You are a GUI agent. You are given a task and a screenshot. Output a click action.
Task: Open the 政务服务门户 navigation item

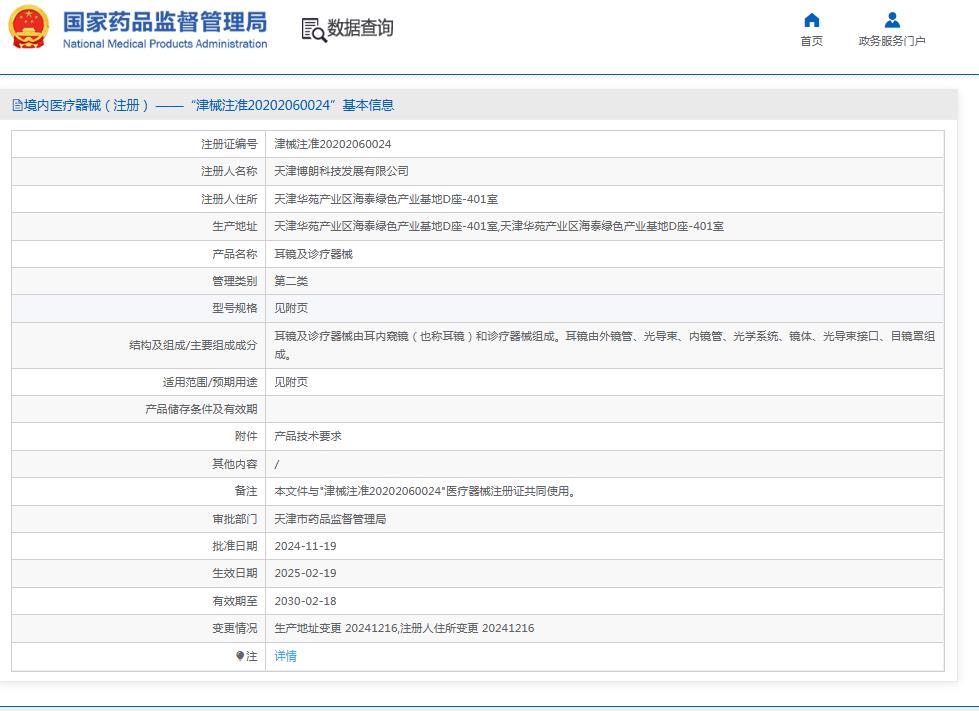point(893,30)
